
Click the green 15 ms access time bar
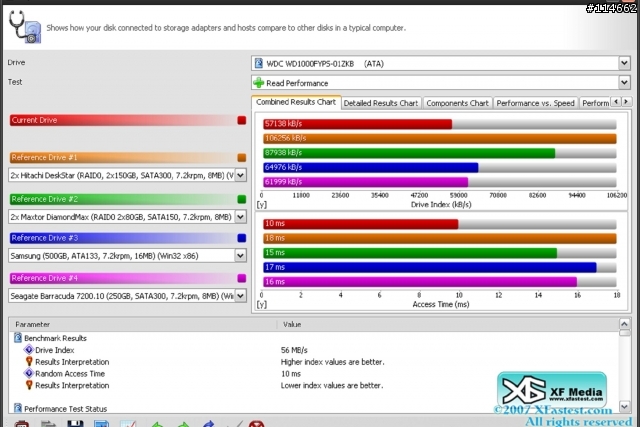click(410, 253)
